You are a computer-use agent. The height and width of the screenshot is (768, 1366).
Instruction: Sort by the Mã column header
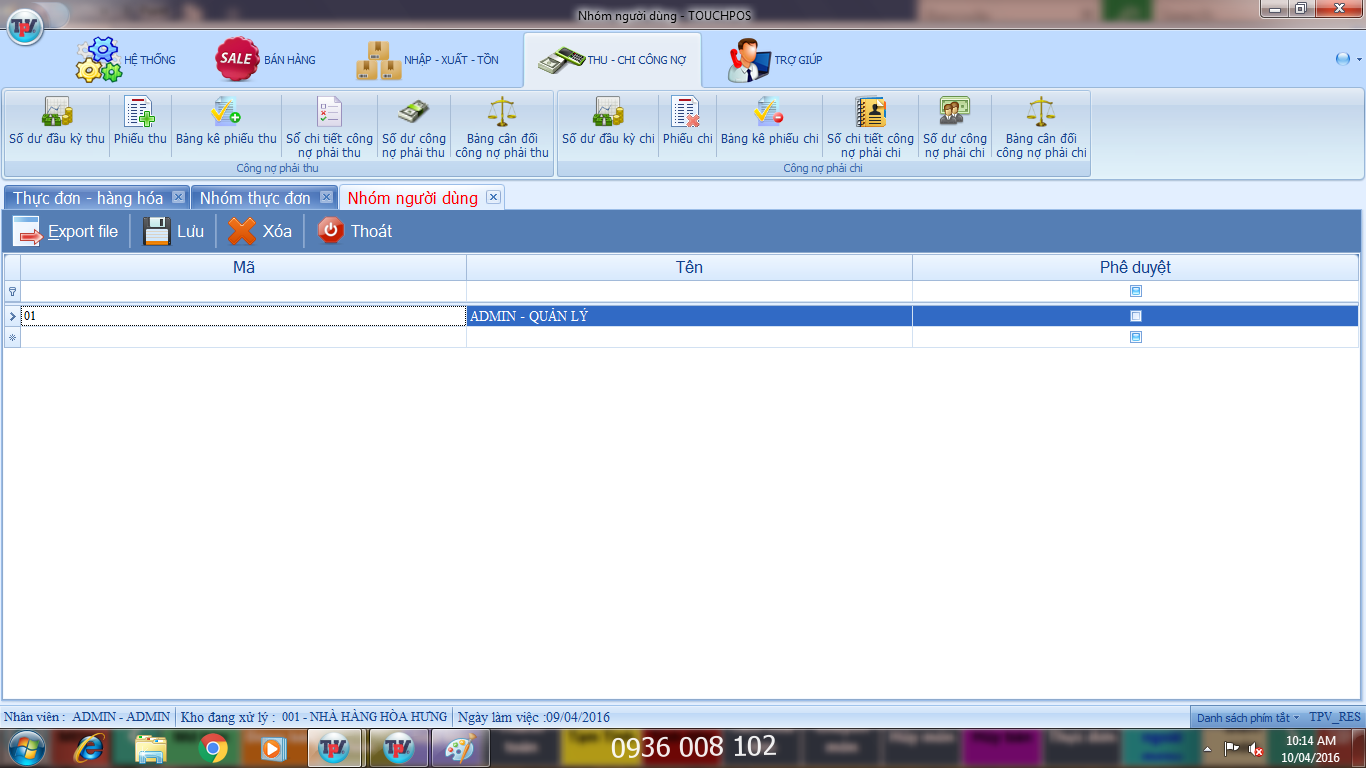tap(243, 267)
